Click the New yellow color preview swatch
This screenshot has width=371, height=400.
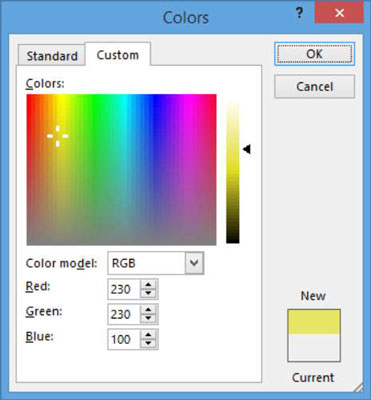pyautogui.click(x=314, y=322)
